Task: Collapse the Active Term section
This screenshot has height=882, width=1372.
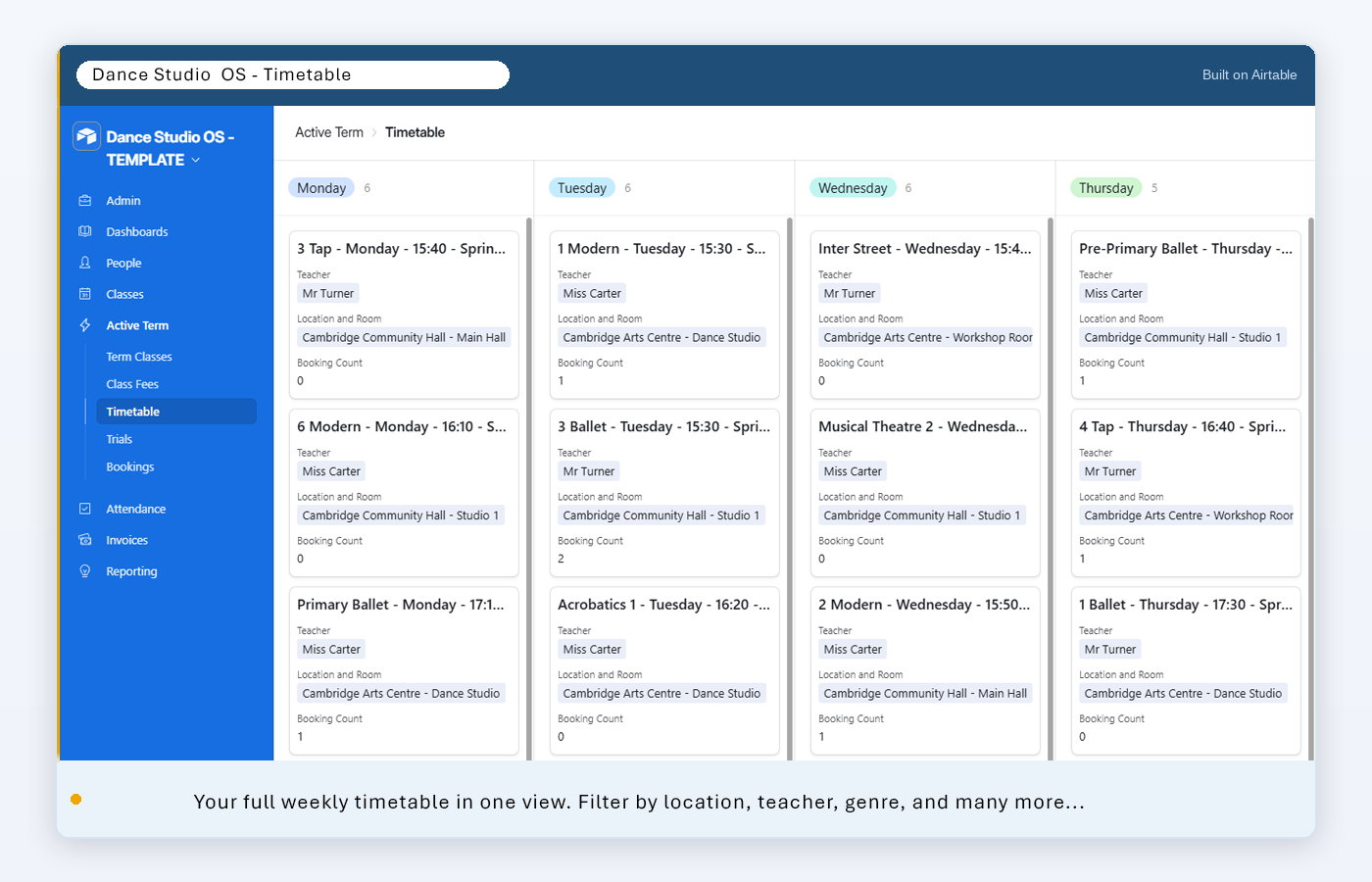Action: [137, 325]
